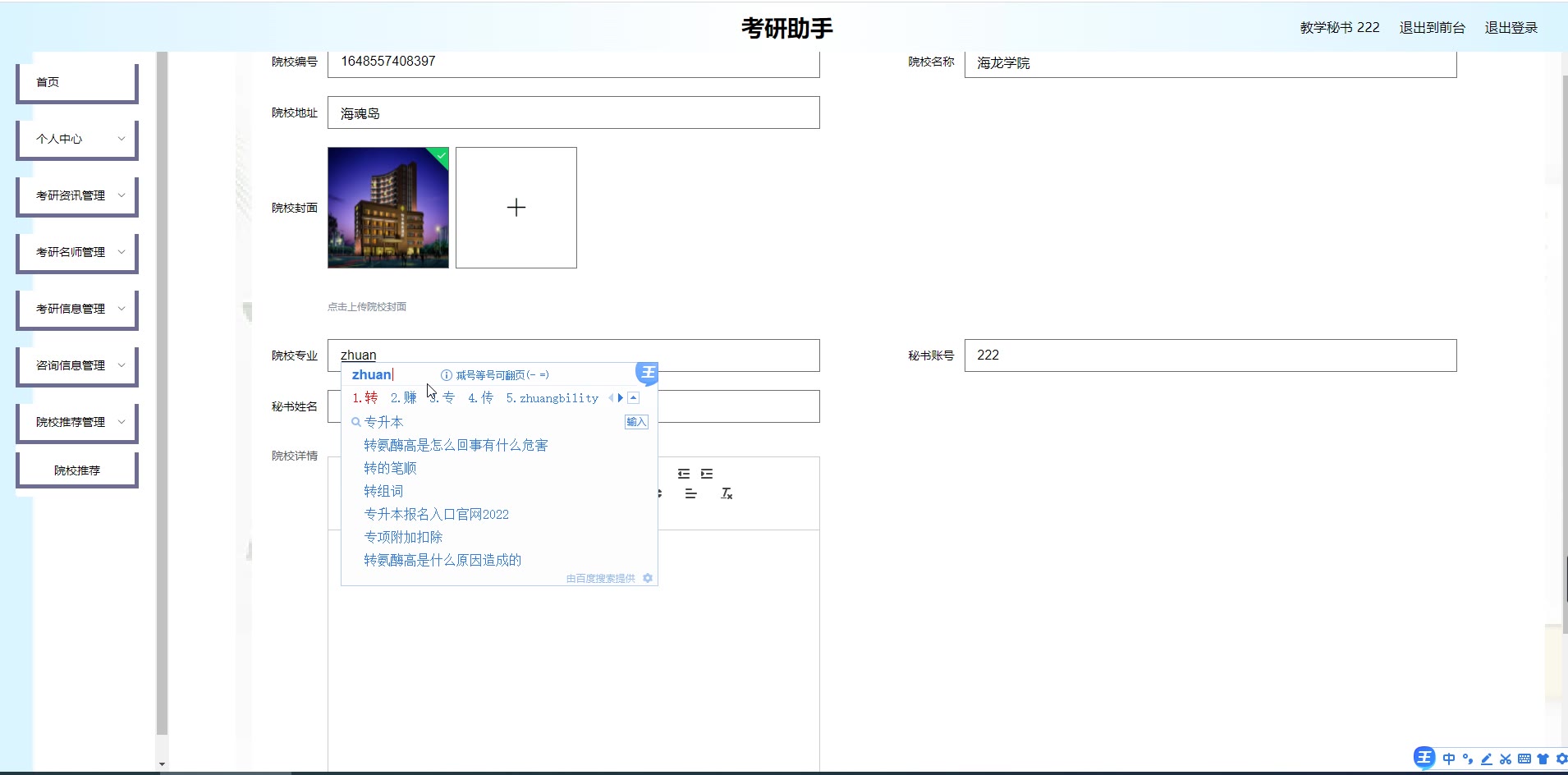The height and width of the screenshot is (775, 1568).
Task: Click the plus icon to upload cover
Action: (x=516, y=208)
